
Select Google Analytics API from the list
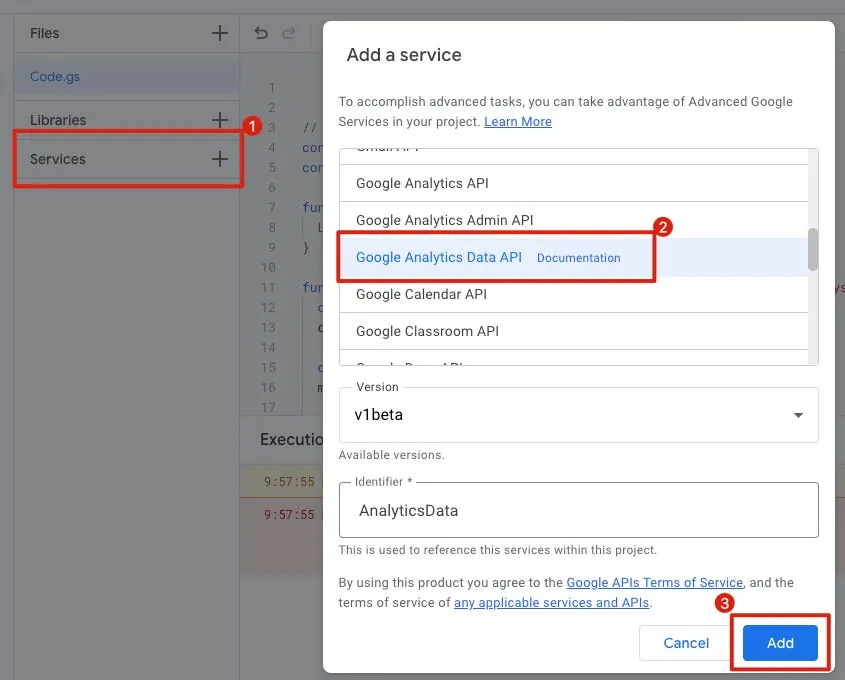[x=422, y=183]
